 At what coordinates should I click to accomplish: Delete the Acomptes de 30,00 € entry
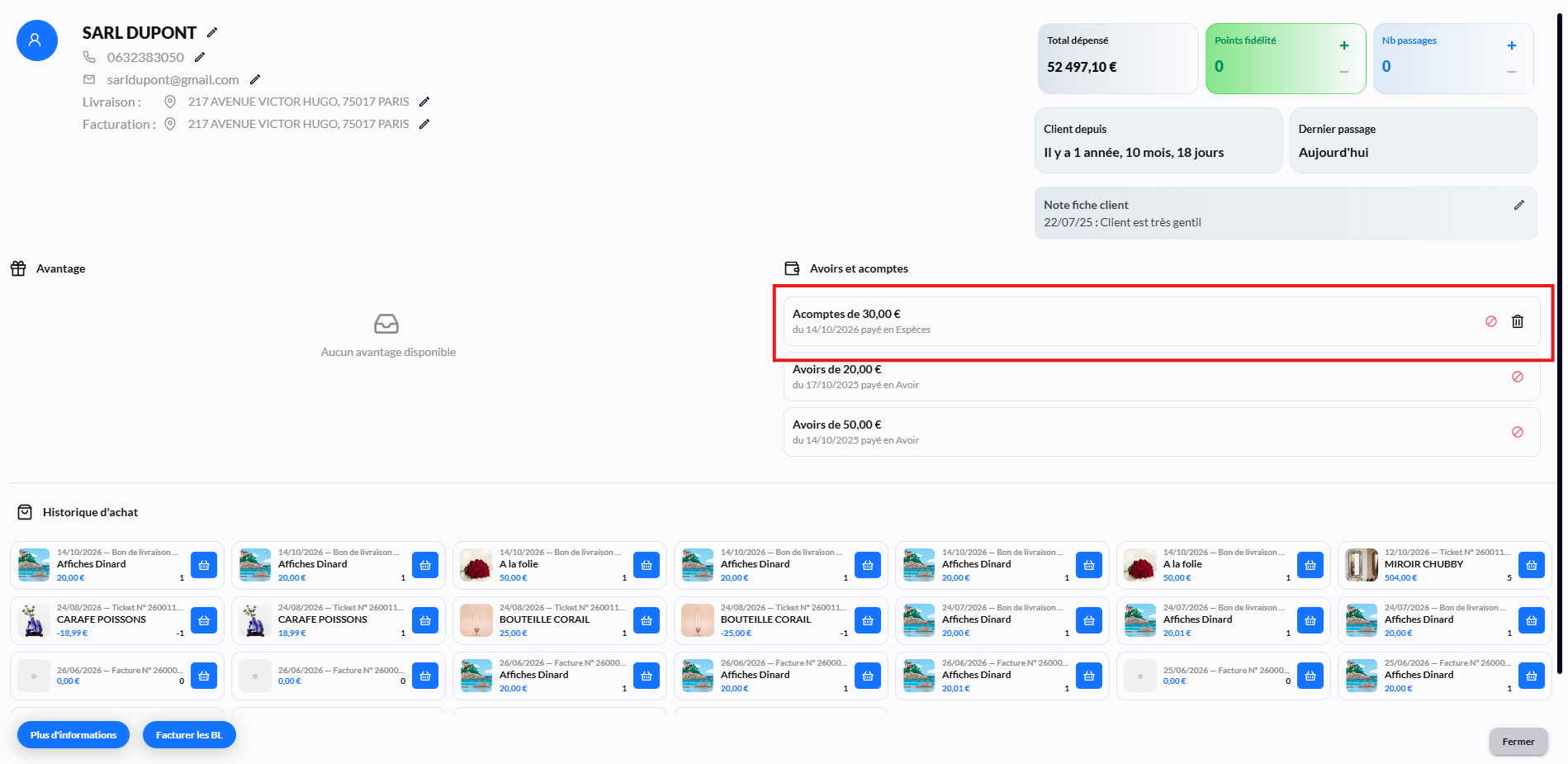point(1518,321)
